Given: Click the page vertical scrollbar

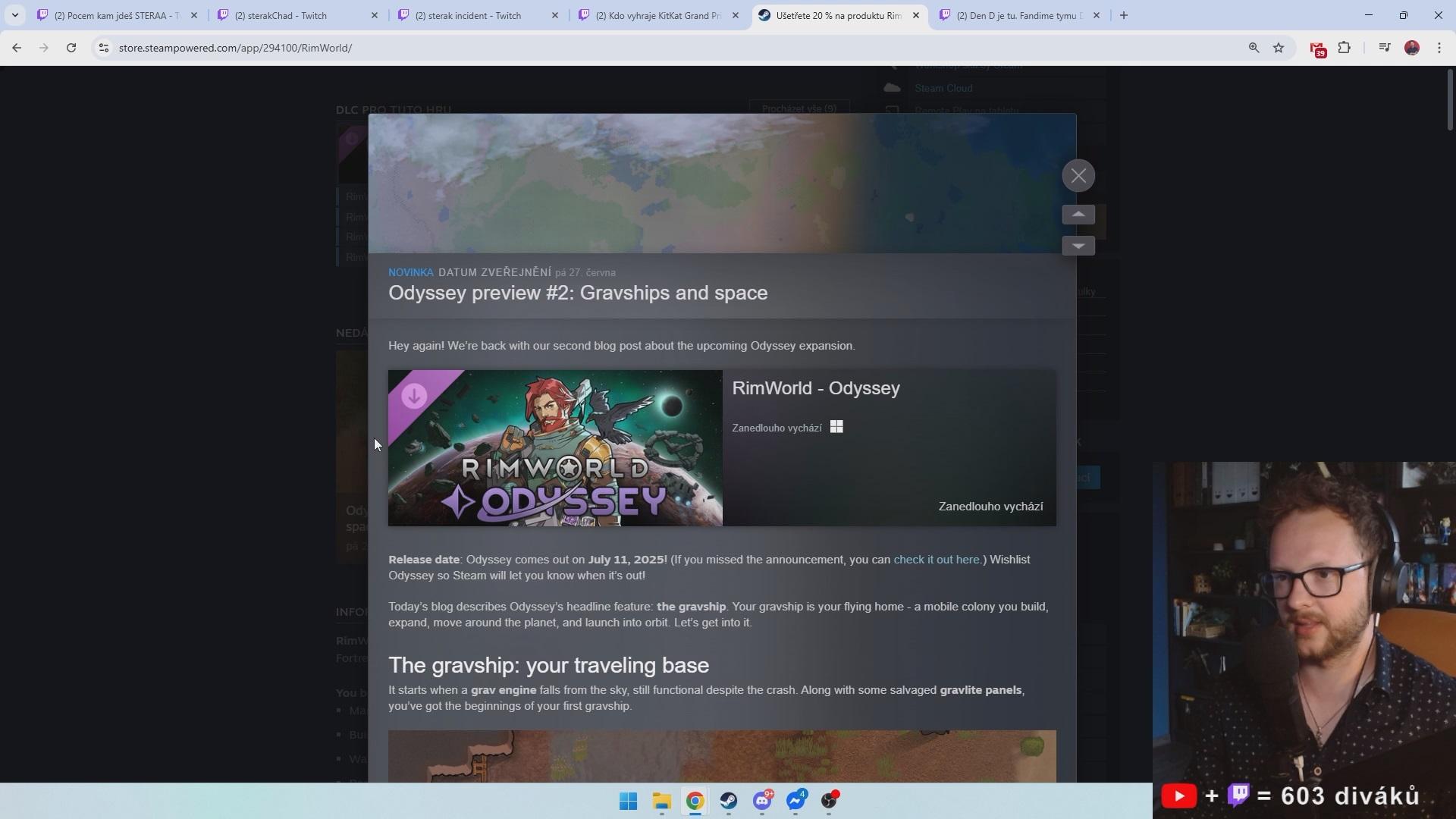Looking at the screenshot, I should point(1450,99).
